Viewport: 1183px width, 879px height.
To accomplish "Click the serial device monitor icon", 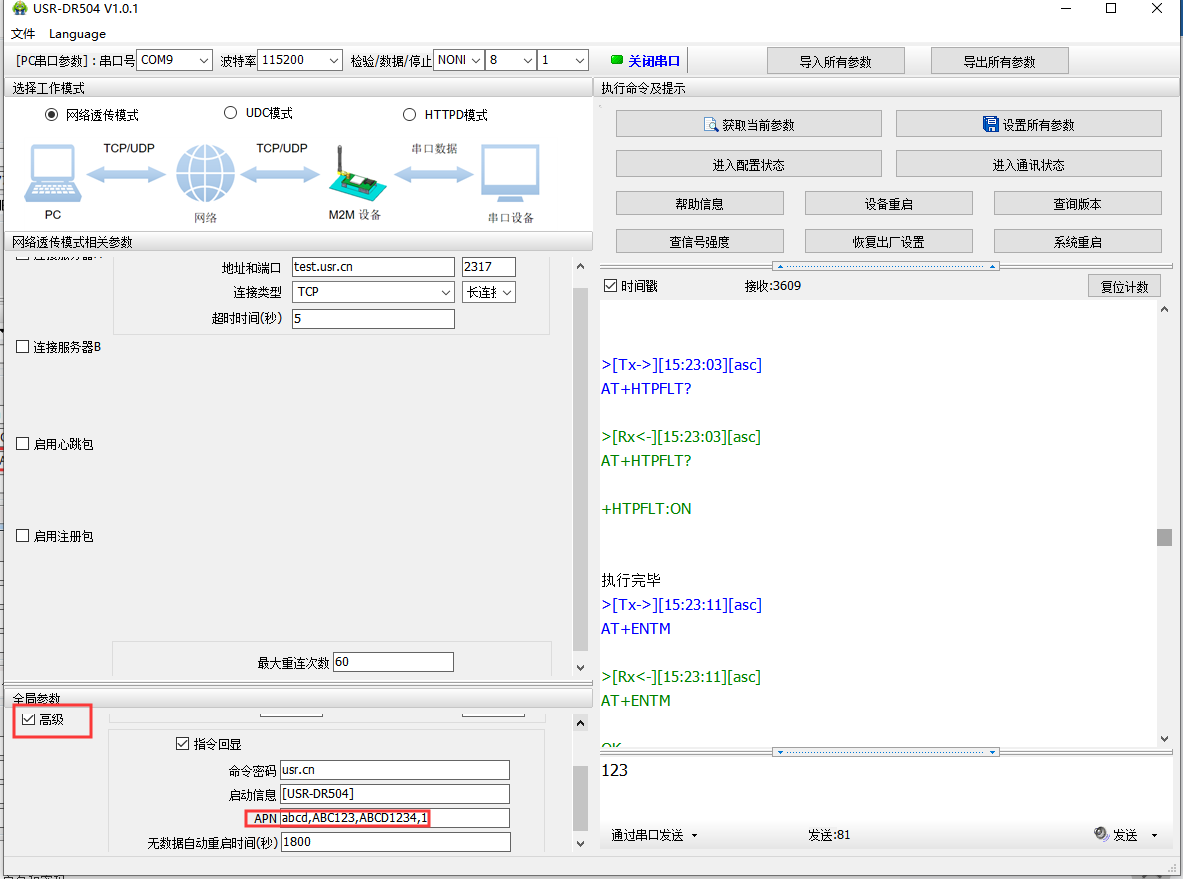I will (x=510, y=174).
